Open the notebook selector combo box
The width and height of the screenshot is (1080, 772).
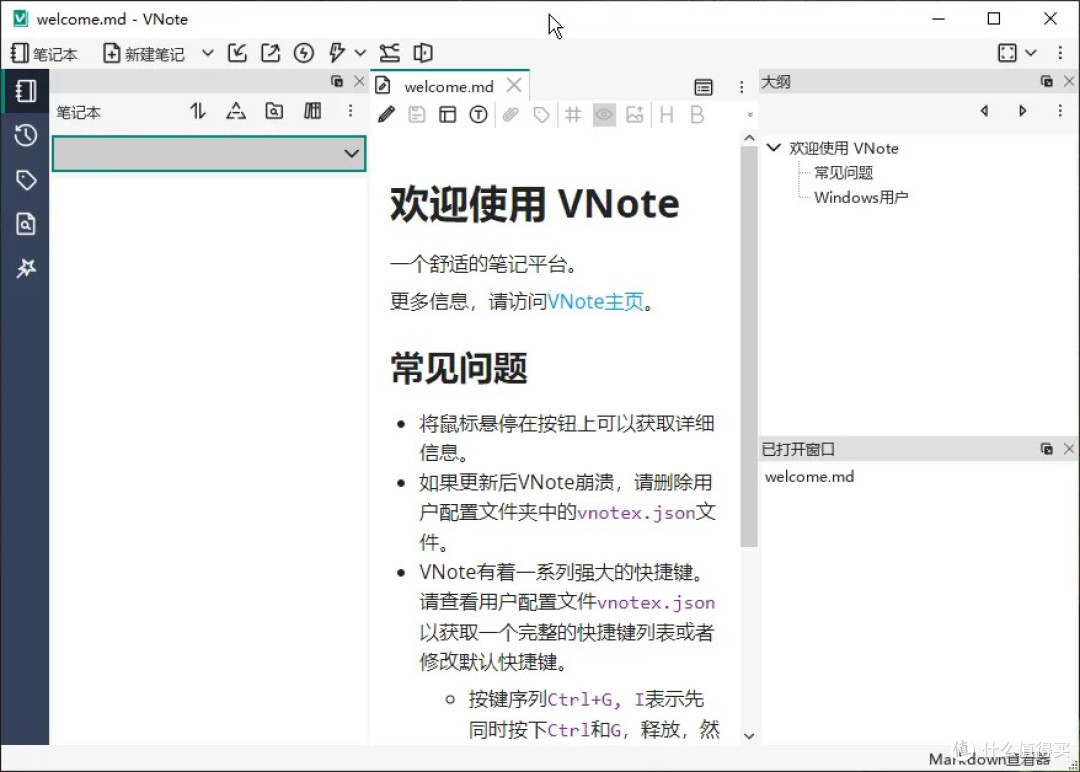coord(209,153)
